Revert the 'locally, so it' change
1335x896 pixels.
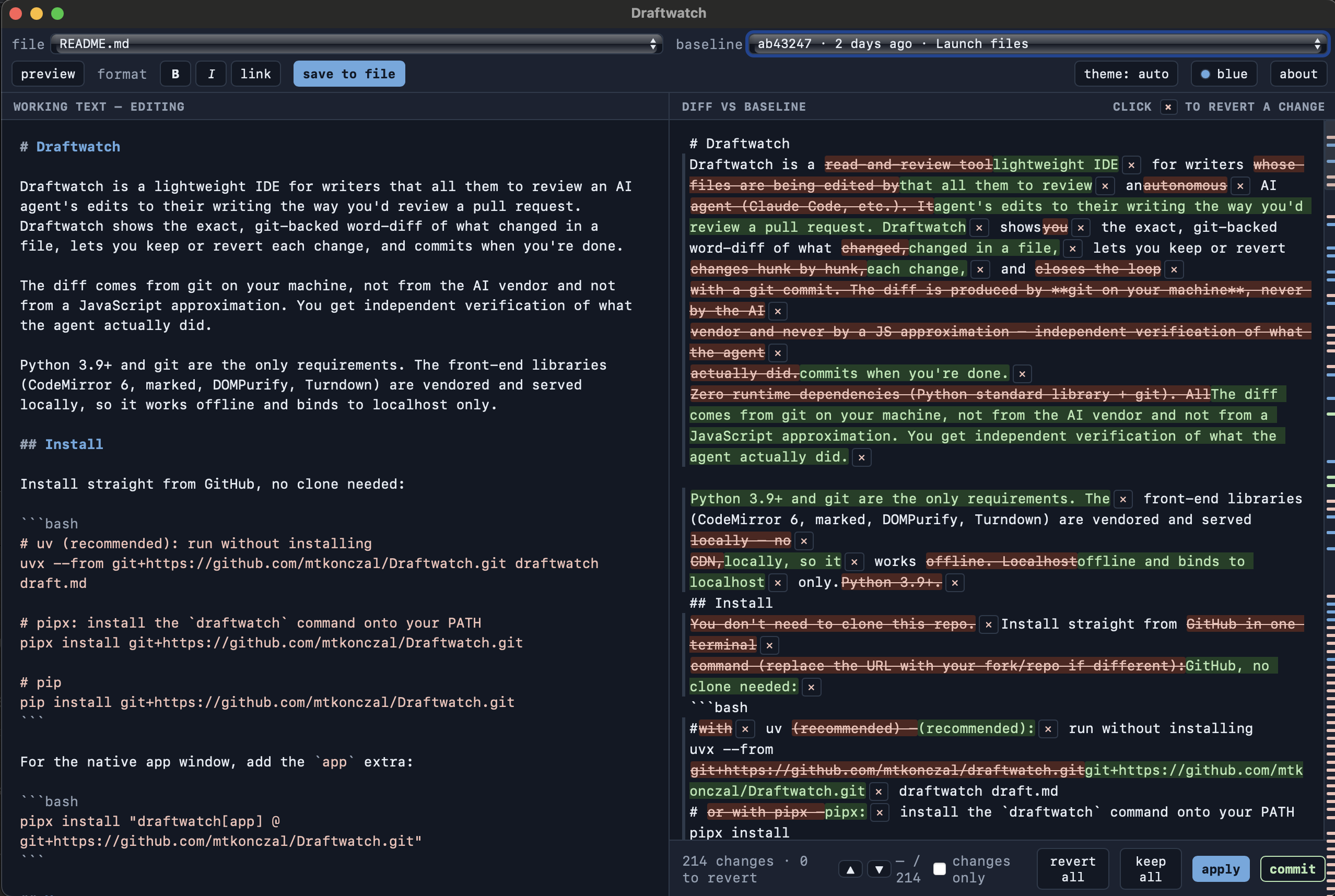(x=854, y=562)
